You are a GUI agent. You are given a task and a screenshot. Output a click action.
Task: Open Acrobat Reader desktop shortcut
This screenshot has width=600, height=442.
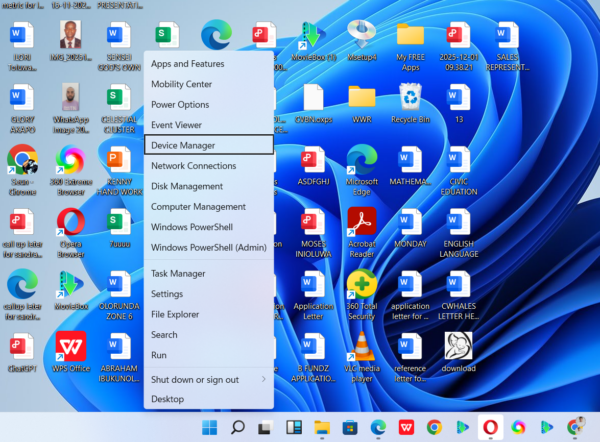tap(361, 220)
